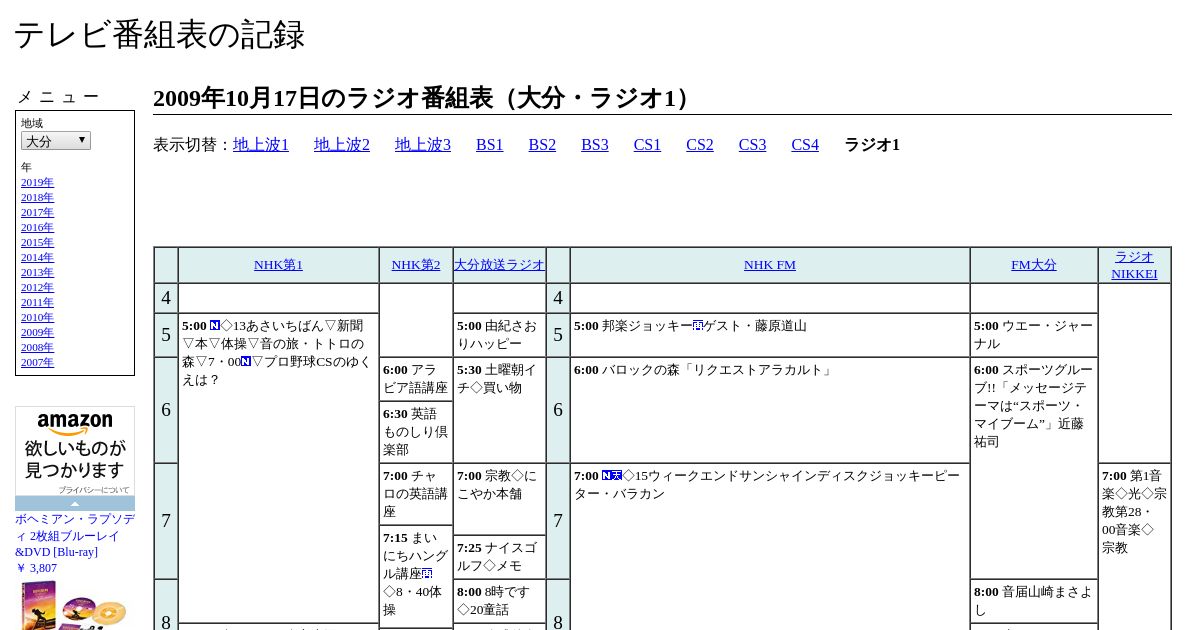Open the 2014年 year link

click(x=37, y=257)
